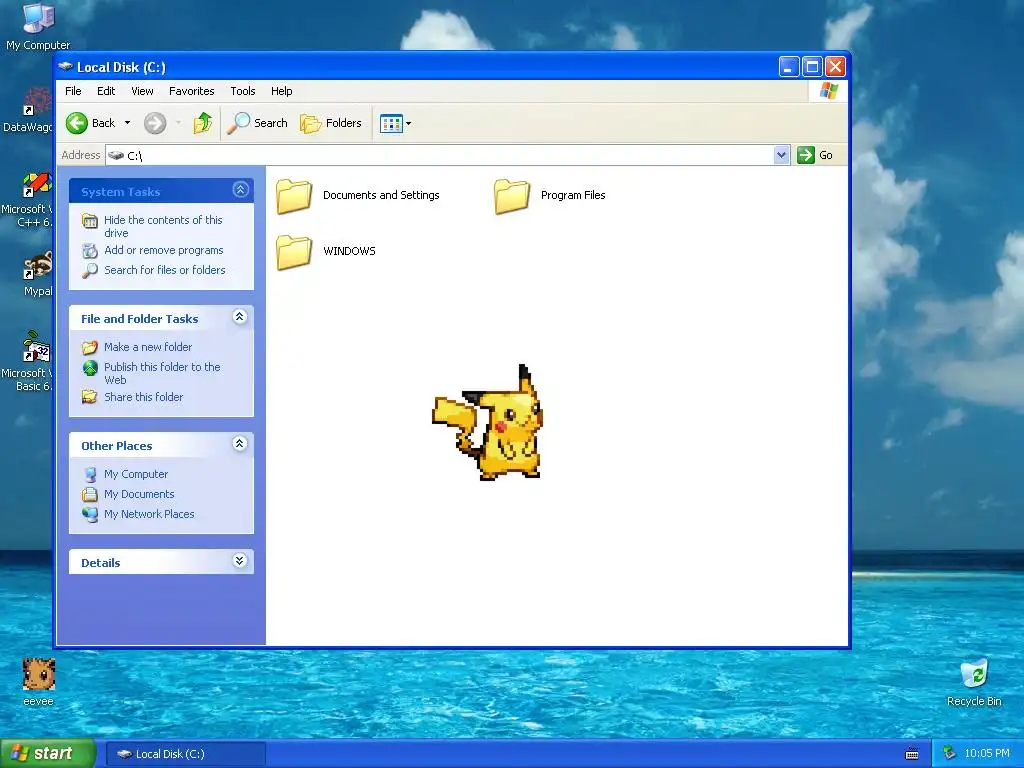Open the Edit menu
Viewport: 1024px width, 768px height.
pos(106,91)
